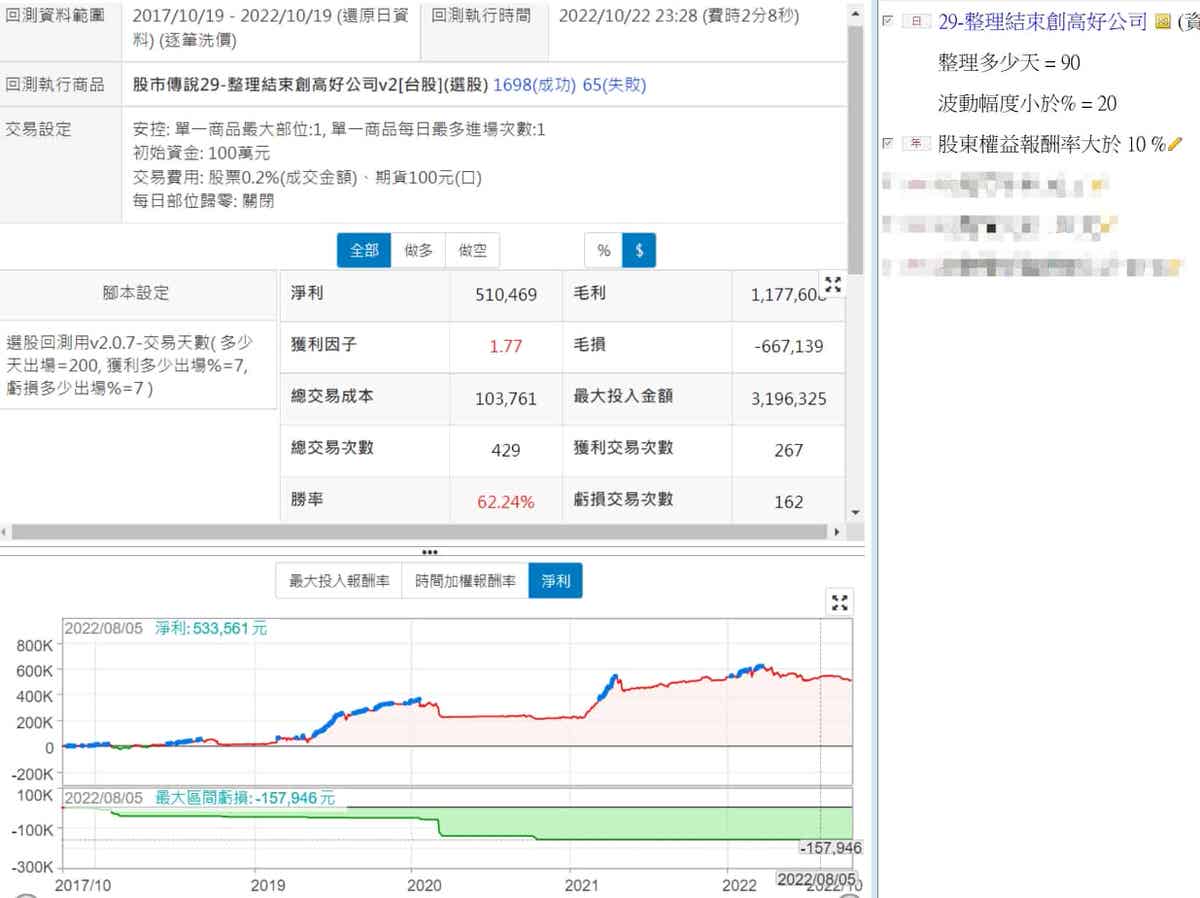
Task: Select the dollar ($) display toggle
Action: 639,251
